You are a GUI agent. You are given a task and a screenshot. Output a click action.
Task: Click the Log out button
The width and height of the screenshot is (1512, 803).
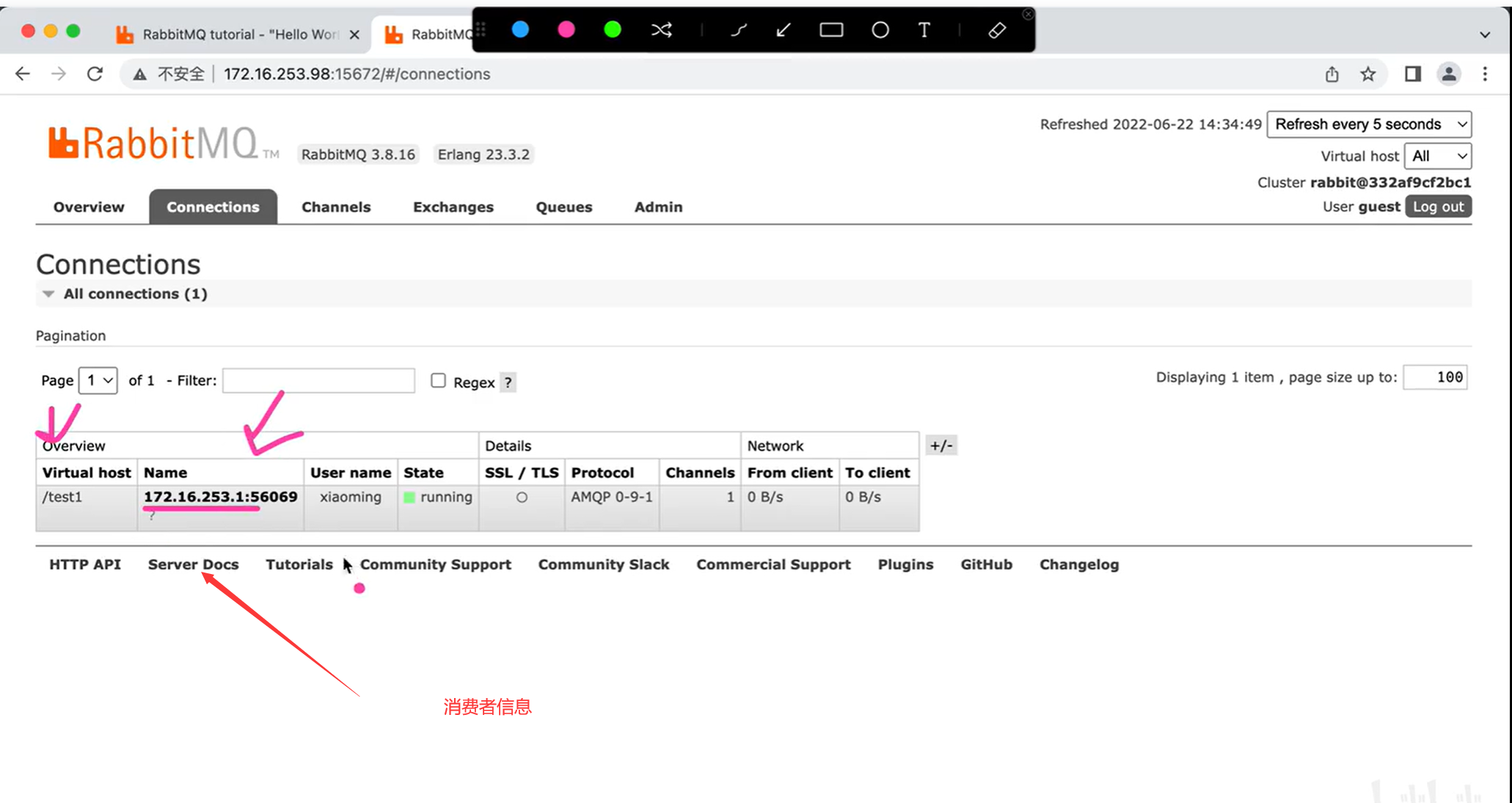1438,206
